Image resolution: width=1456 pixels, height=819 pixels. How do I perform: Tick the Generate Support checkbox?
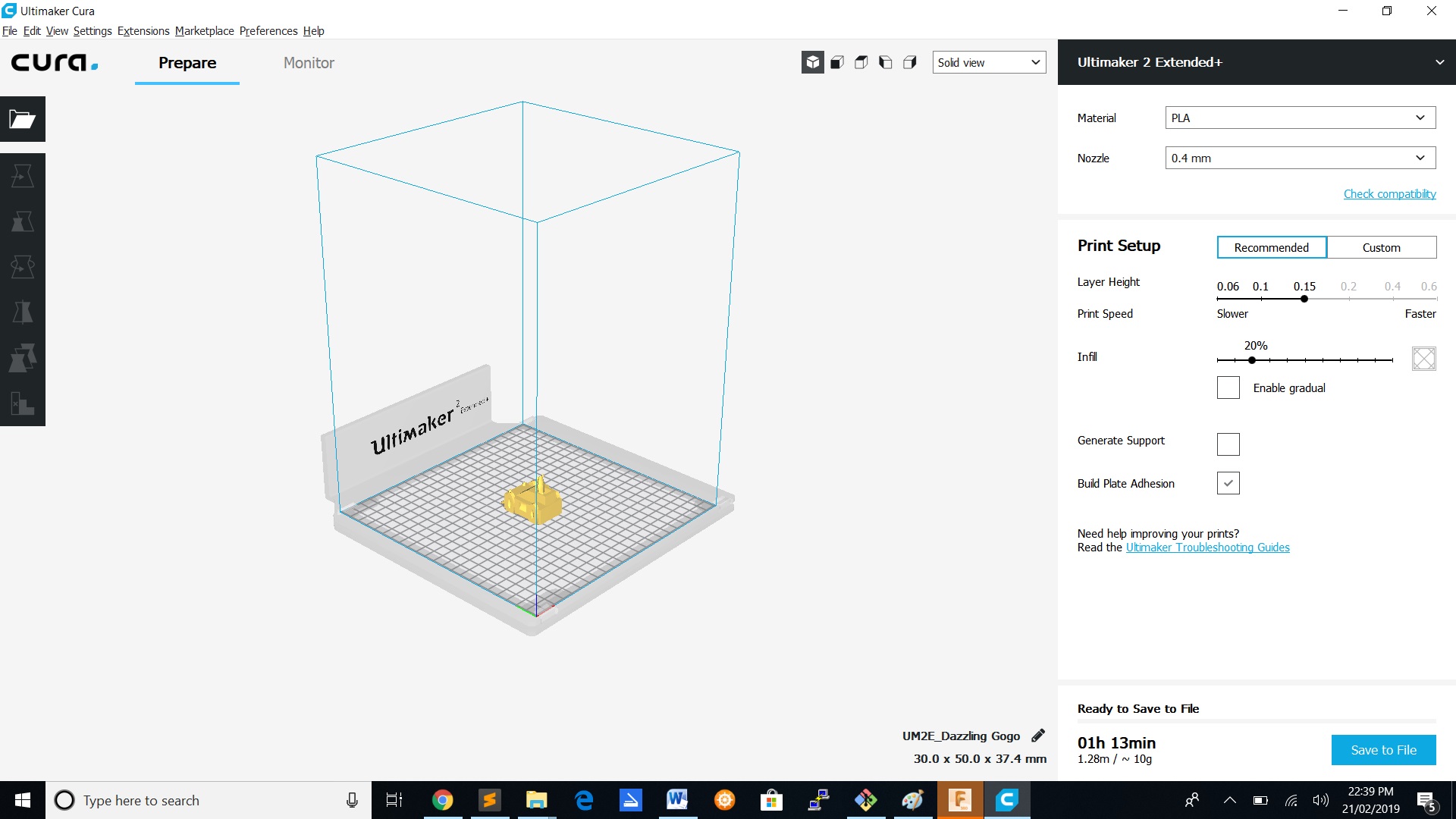[x=1228, y=444]
